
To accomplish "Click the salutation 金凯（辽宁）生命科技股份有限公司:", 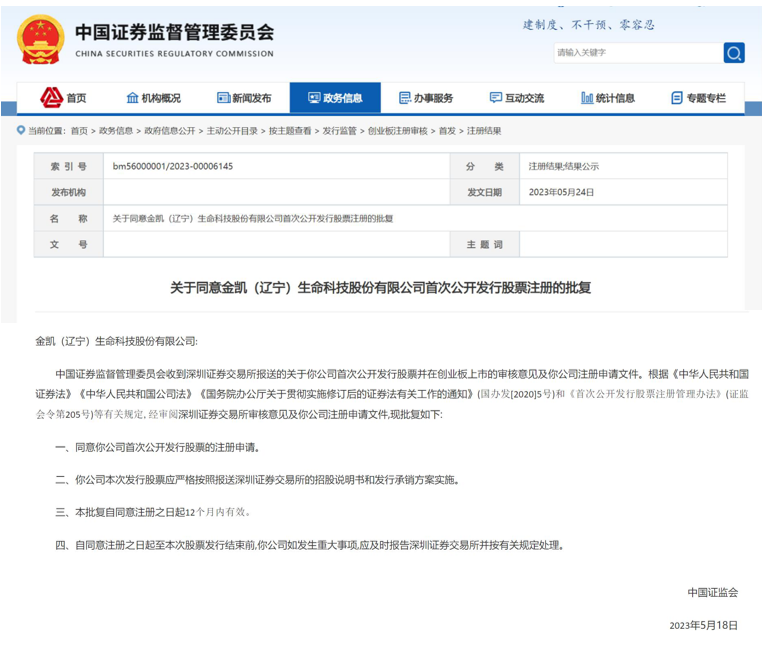I will coord(117,341).
